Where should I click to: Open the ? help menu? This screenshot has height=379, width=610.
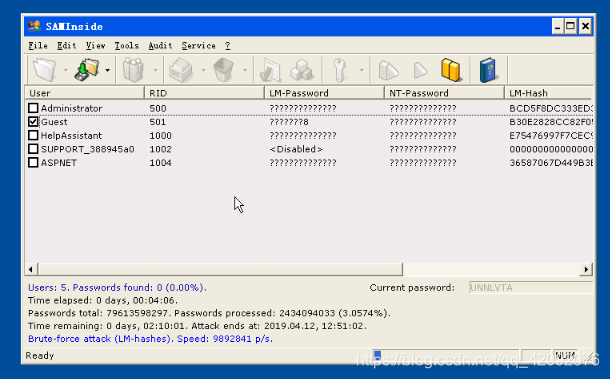click(x=228, y=46)
